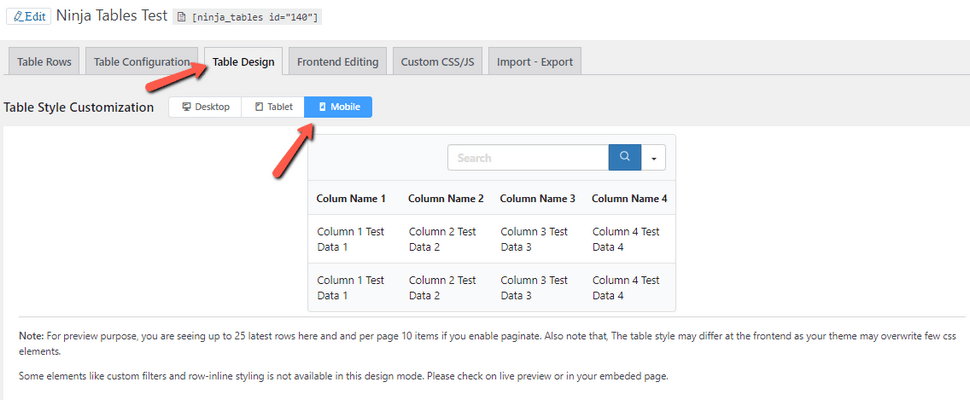
Task: Click the document icon before the shortcode
Action: 181,17
